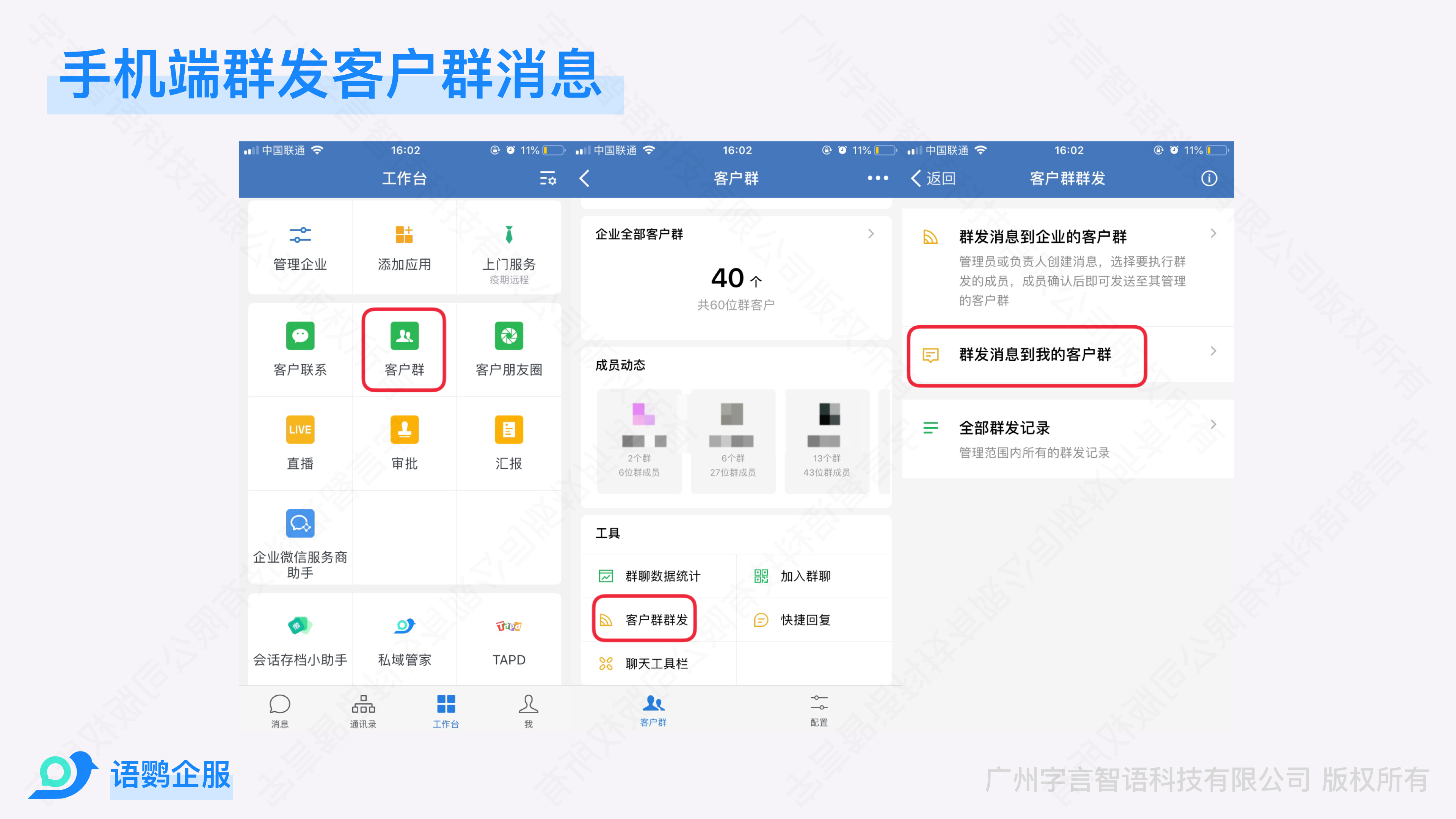Expand 全部群发记录 chevron
This screenshot has width=1456, height=819.
click(x=1213, y=425)
